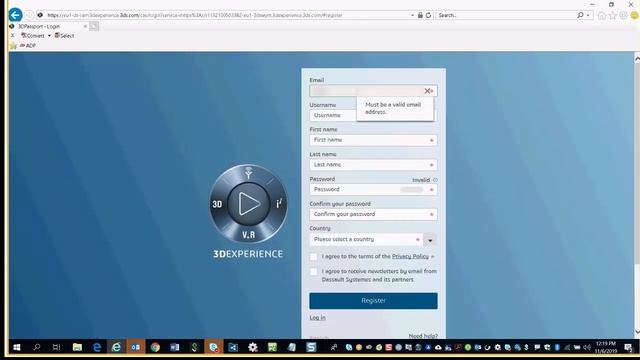Check 'I agree to the terms' checkbox
Image resolution: width=640 pixels, height=360 pixels.
313,257
